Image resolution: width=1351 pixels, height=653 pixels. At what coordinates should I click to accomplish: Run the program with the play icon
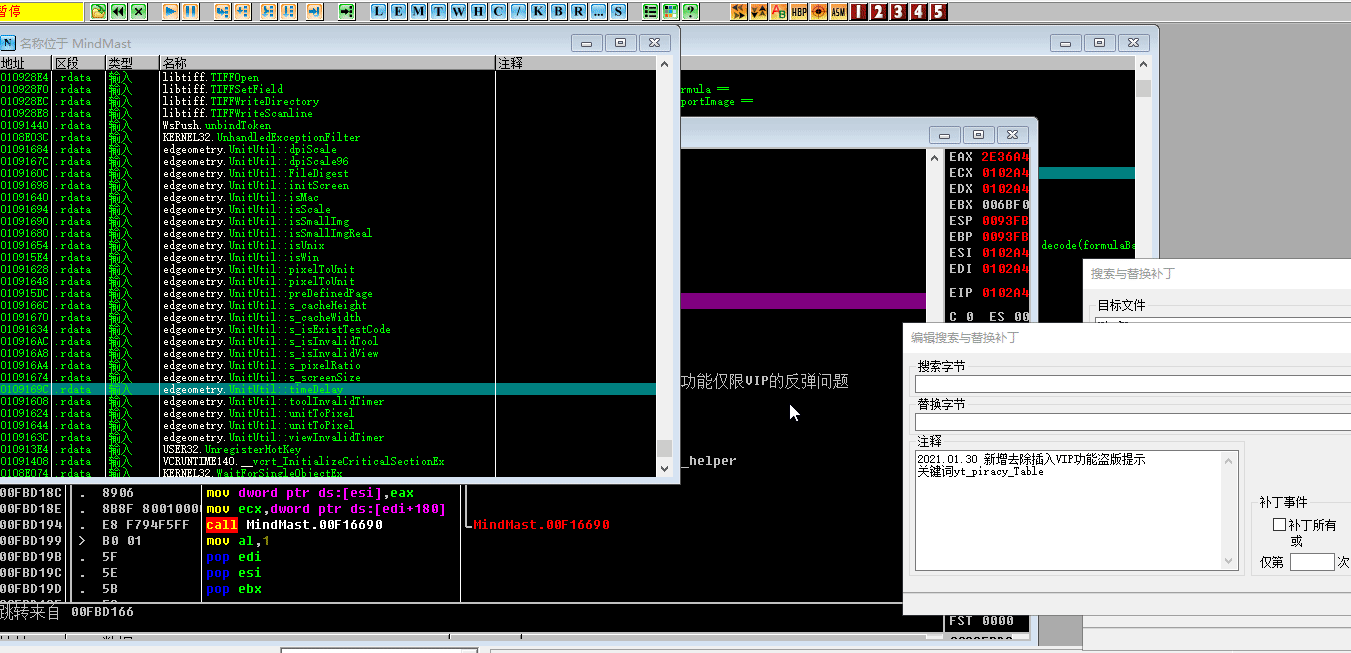(171, 12)
